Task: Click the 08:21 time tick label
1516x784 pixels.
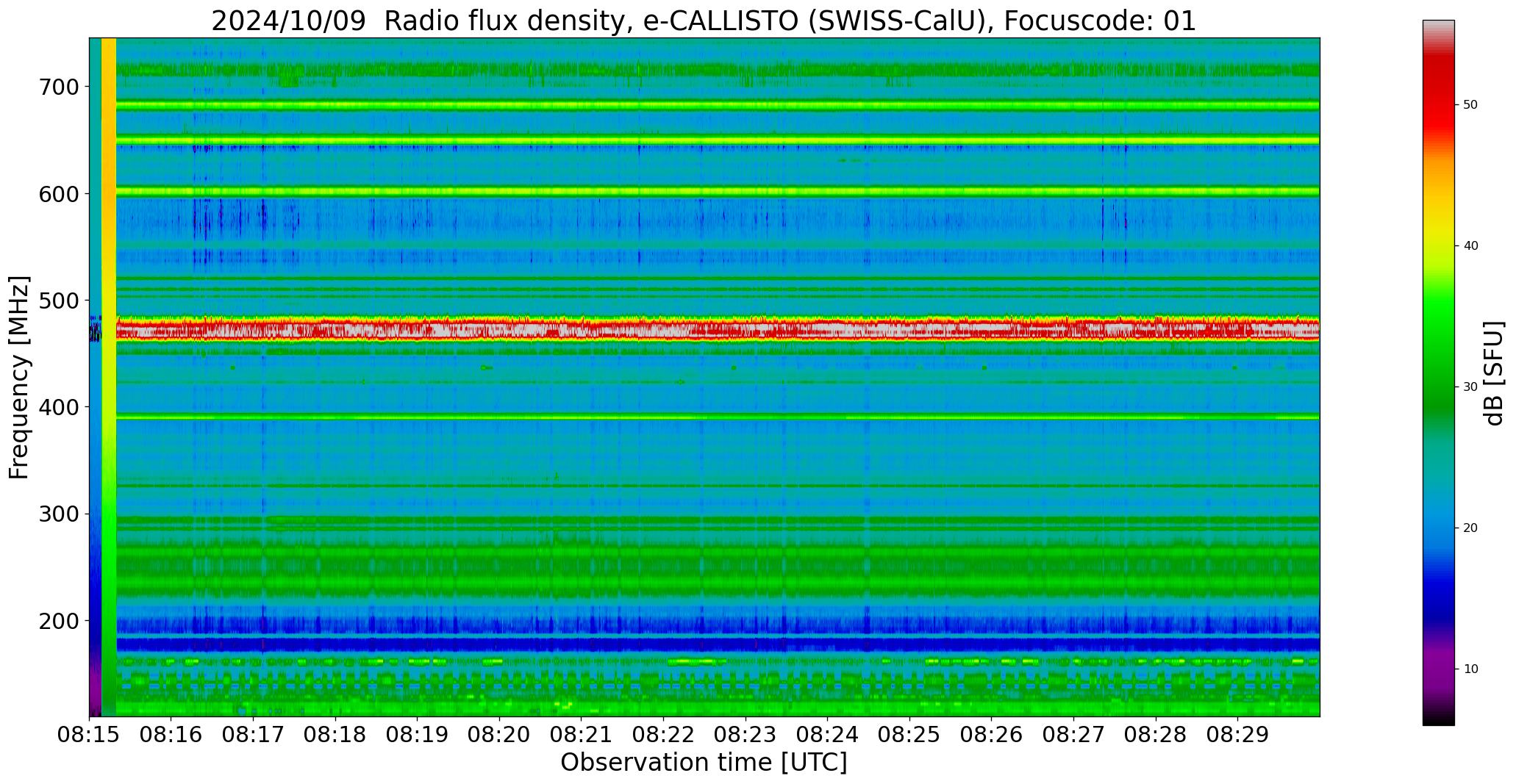Action: click(582, 735)
